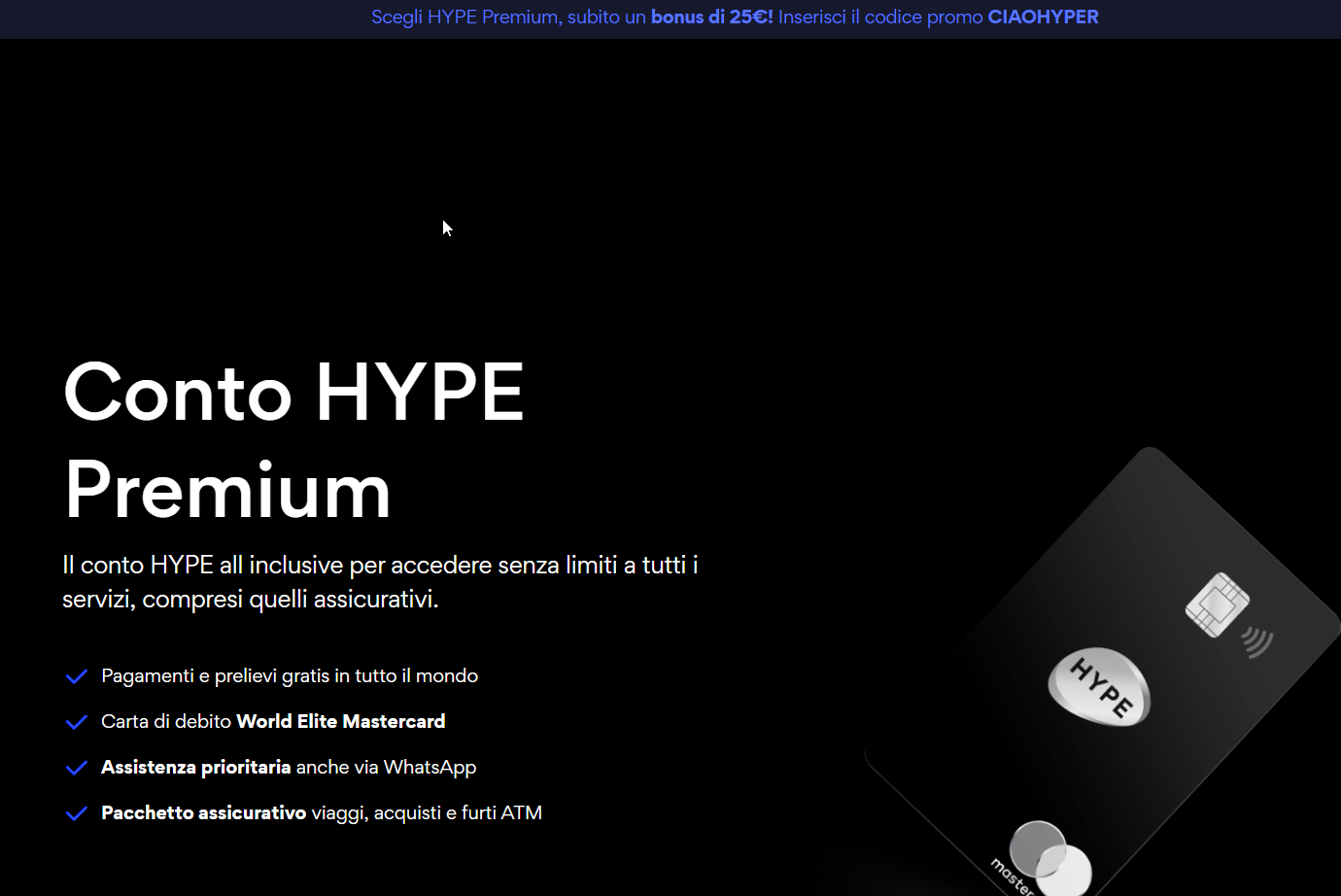
Task: Select the CIAOHYPER promo code in the banner
Action: tap(1043, 17)
